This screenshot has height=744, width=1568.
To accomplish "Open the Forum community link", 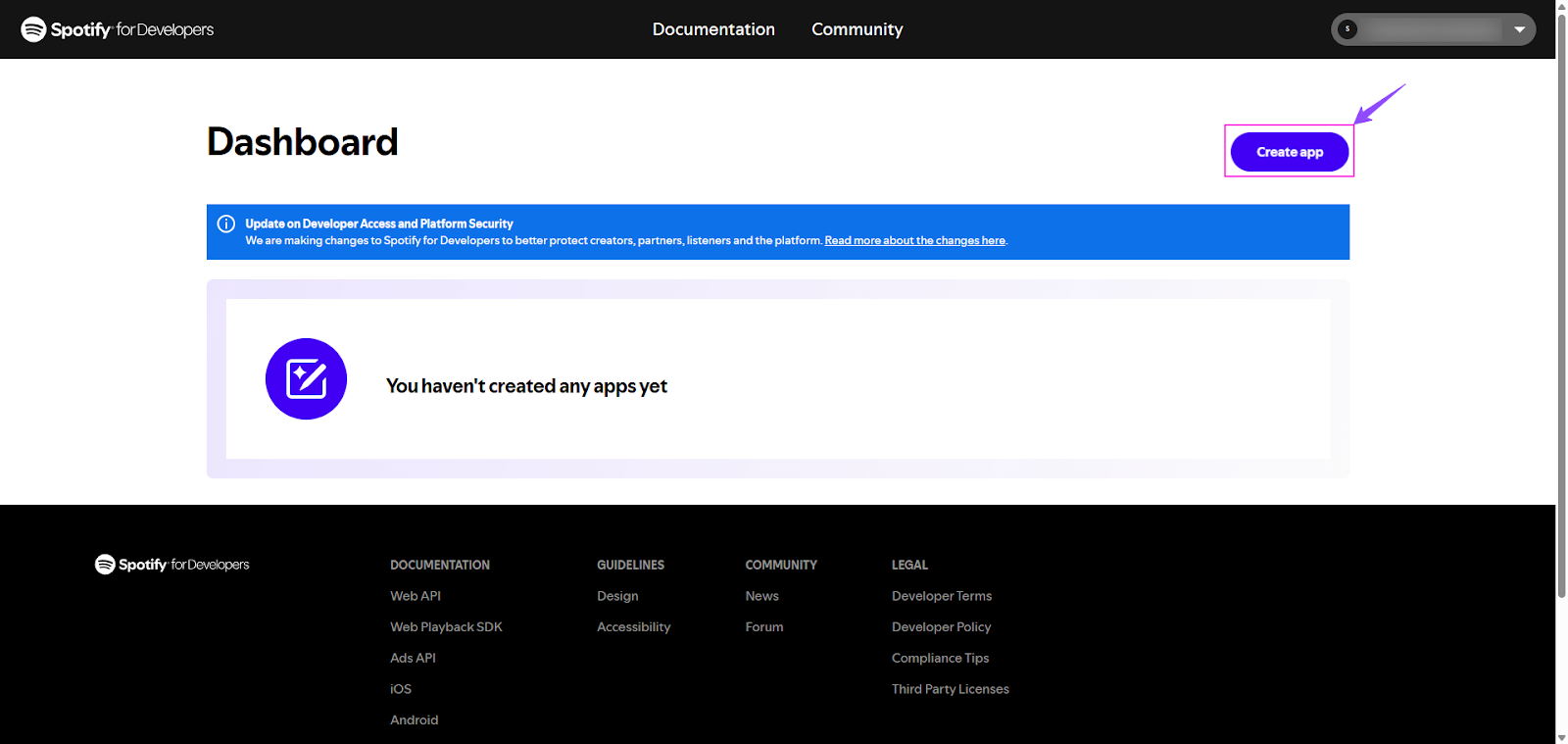I will click(764, 627).
